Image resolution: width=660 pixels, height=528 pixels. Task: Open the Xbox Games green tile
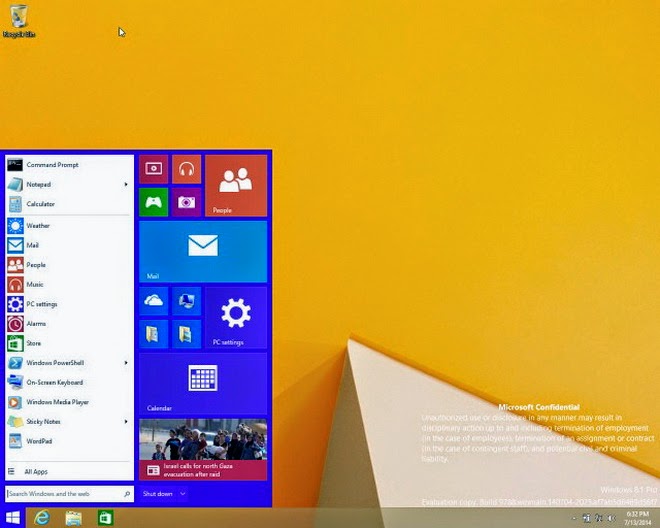pos(153,202)
